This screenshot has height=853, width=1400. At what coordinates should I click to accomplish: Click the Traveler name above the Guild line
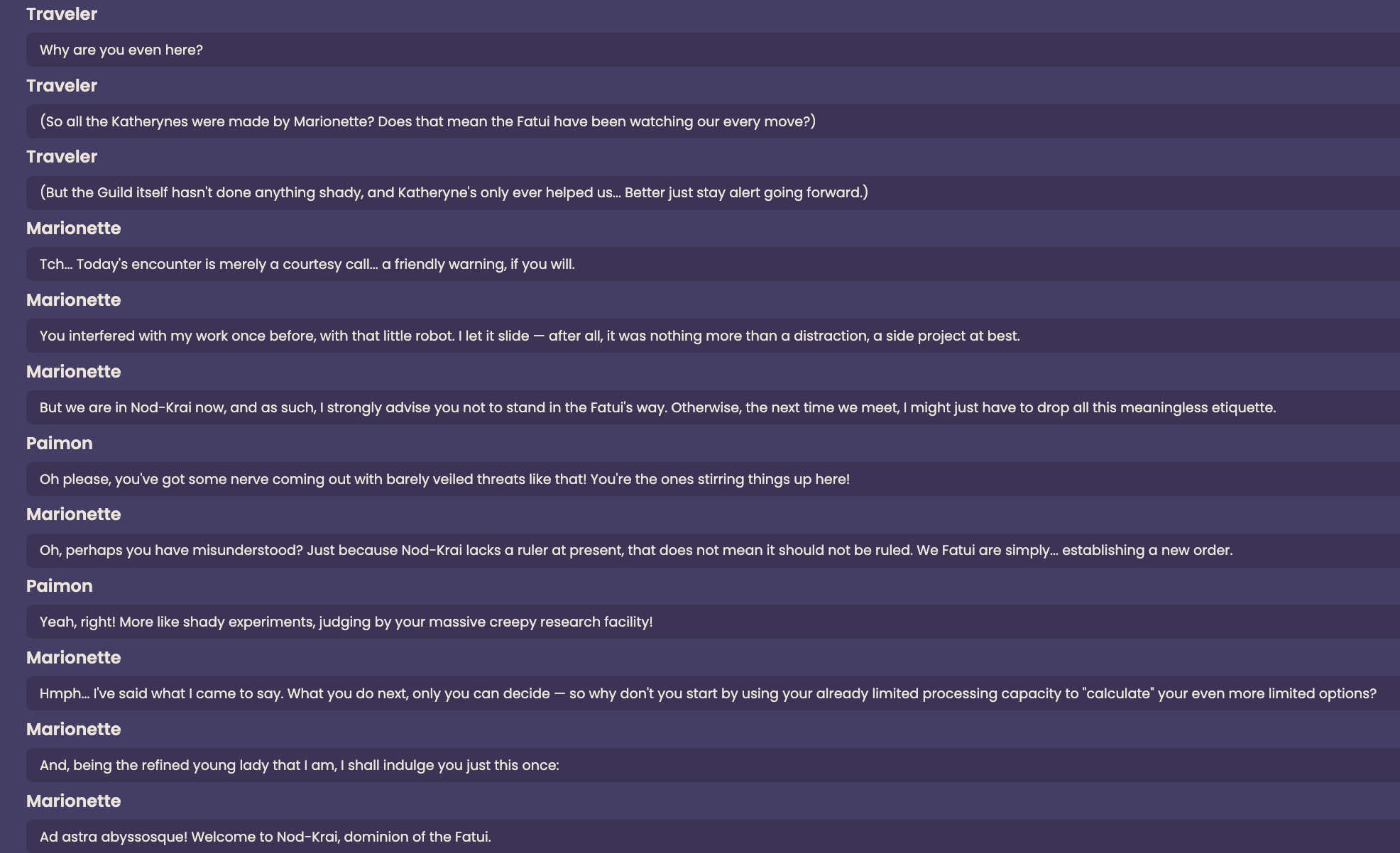62,157
